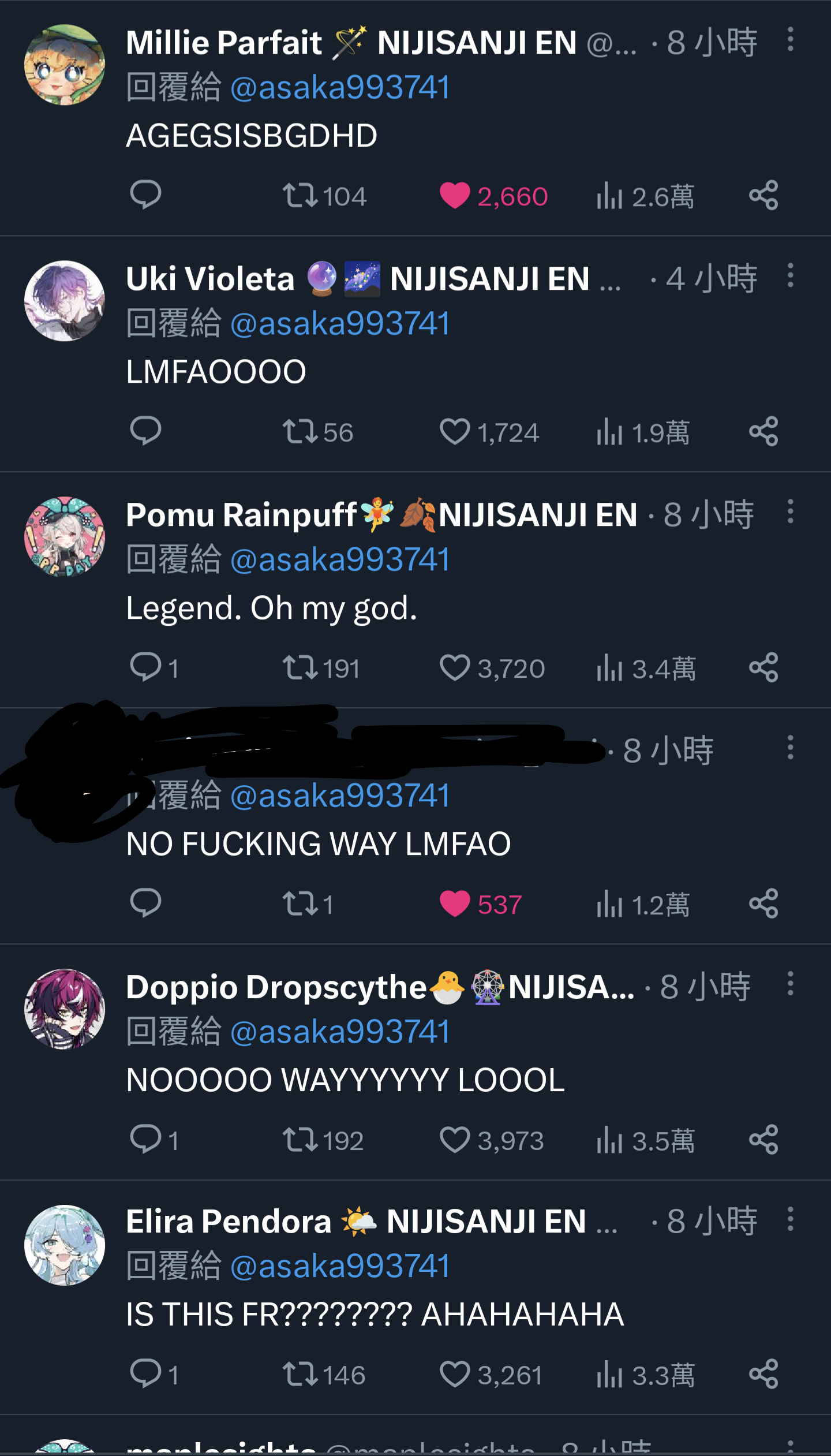View analytics of Doppio Dropscythe's tweet
This screenshot has height=1456, width=831.
click(646, 1140)
